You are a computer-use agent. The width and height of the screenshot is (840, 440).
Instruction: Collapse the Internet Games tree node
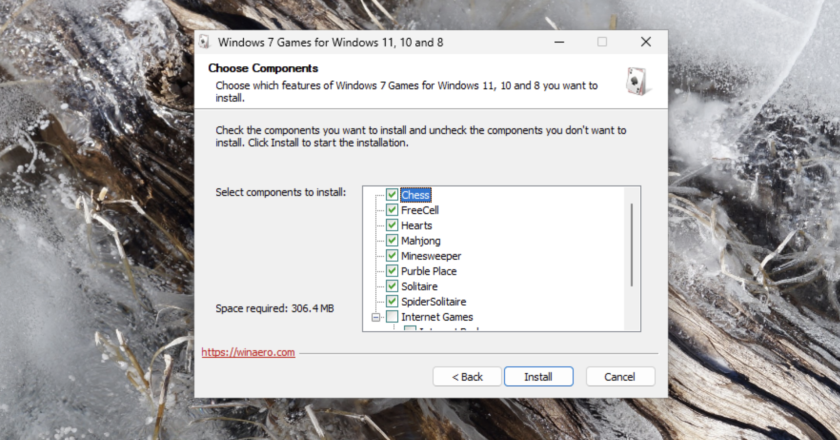[376, 317]
